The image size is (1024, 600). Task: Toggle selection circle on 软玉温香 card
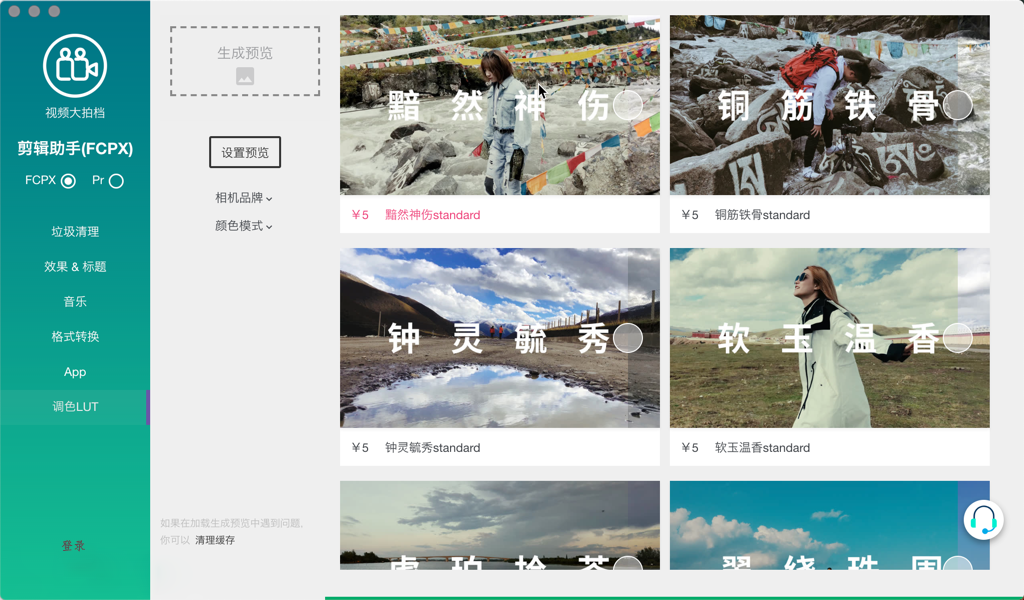[x=957, y=338]
